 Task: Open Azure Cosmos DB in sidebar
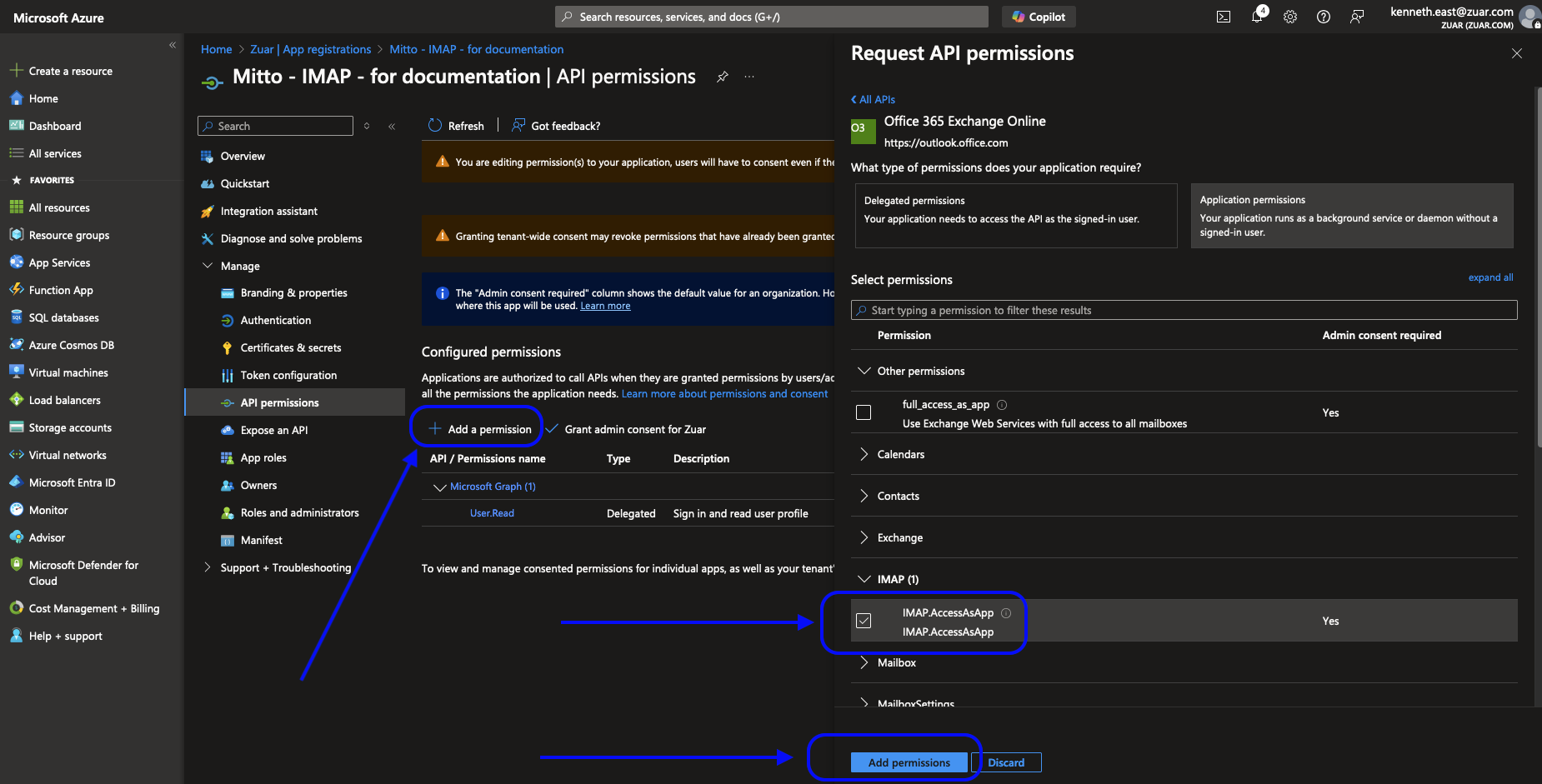[x=72, y=345]
